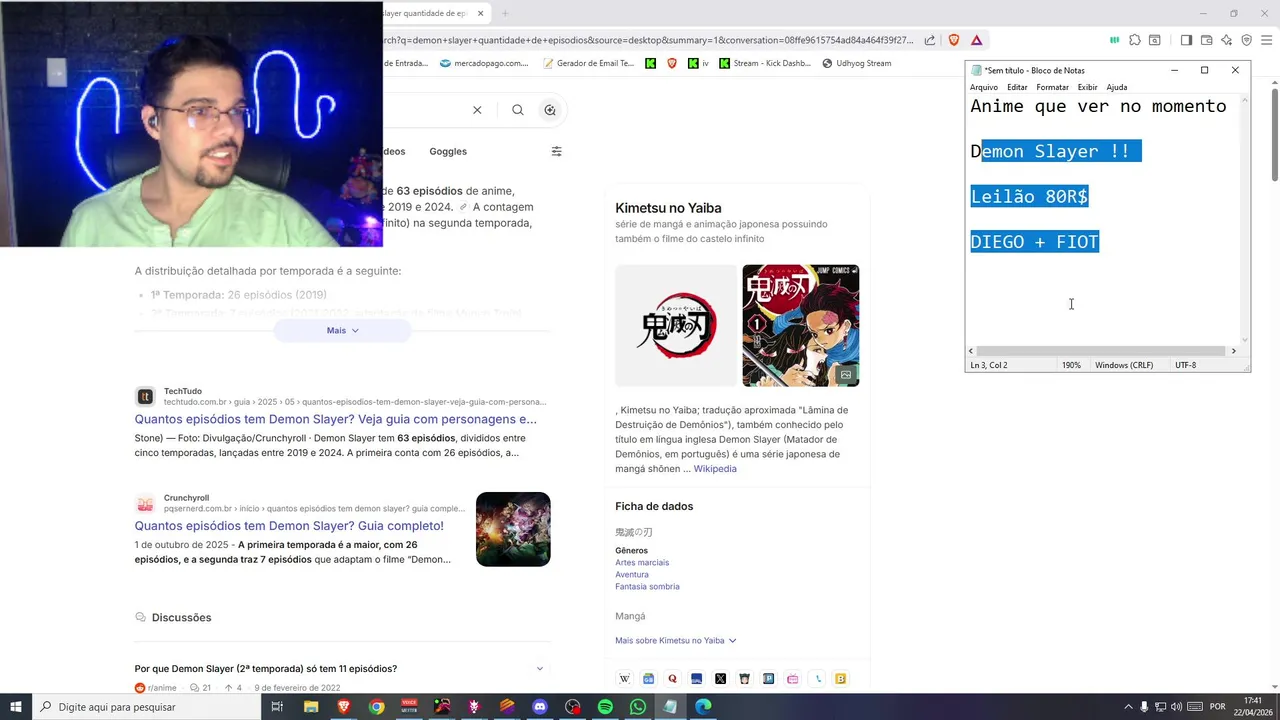Click the Windows Task View icon
The height and width of the screenshot is (720, 1280).
[277, 707]
